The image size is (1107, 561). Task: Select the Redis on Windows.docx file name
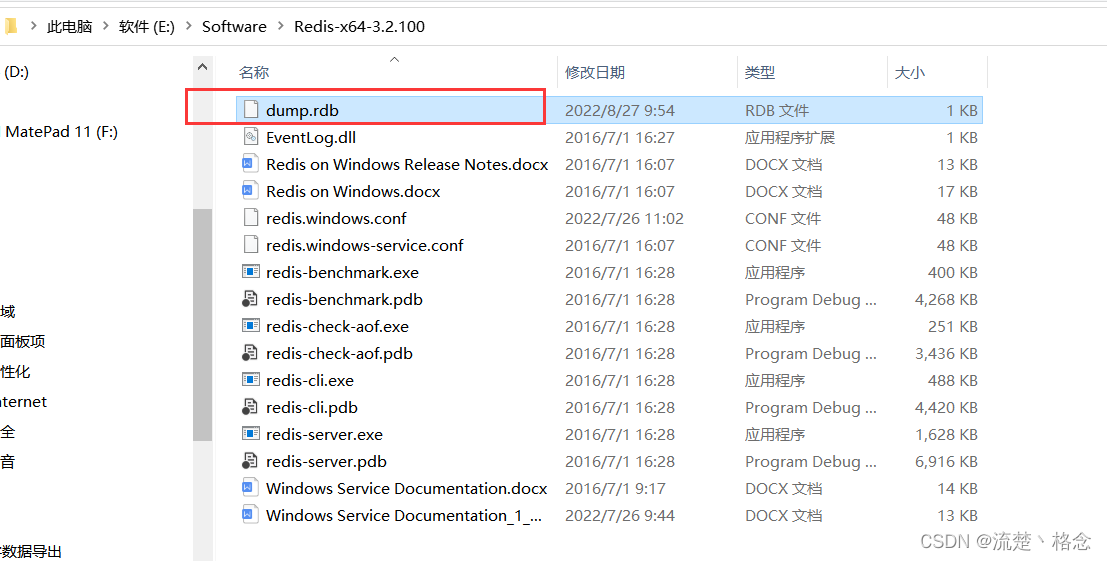tap(353, 191)
